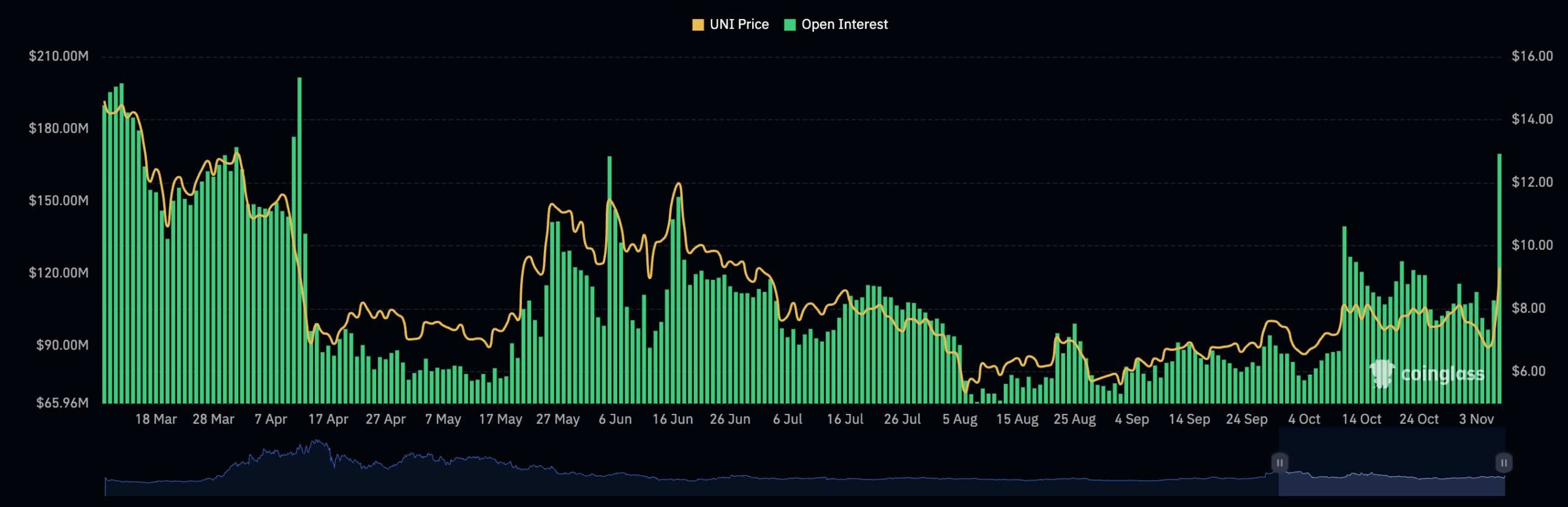1568x507 pixels.
Task: Click the "$14.00" right axis price
Action: coord(1532,119)
